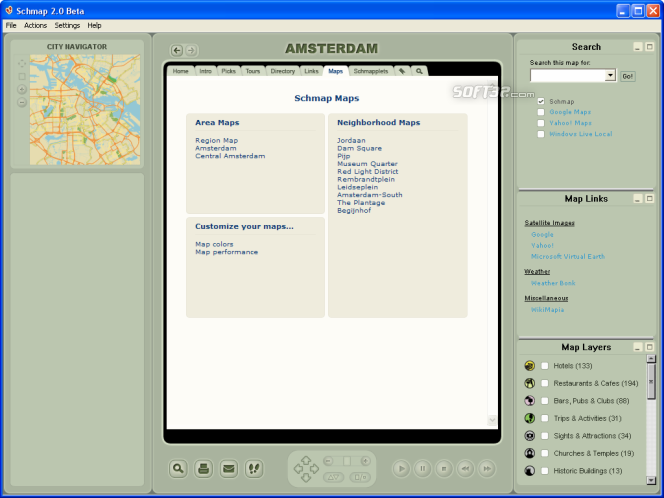Screen dimensions: 664x498
Task: Switch to the Directory tab
Action: tap(282, 71)
